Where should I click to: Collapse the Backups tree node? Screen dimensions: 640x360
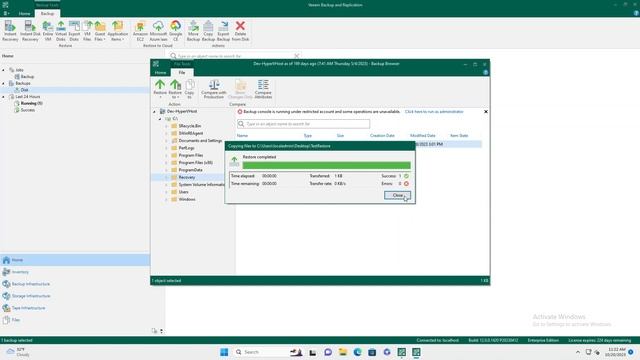(x=4, y=83)
